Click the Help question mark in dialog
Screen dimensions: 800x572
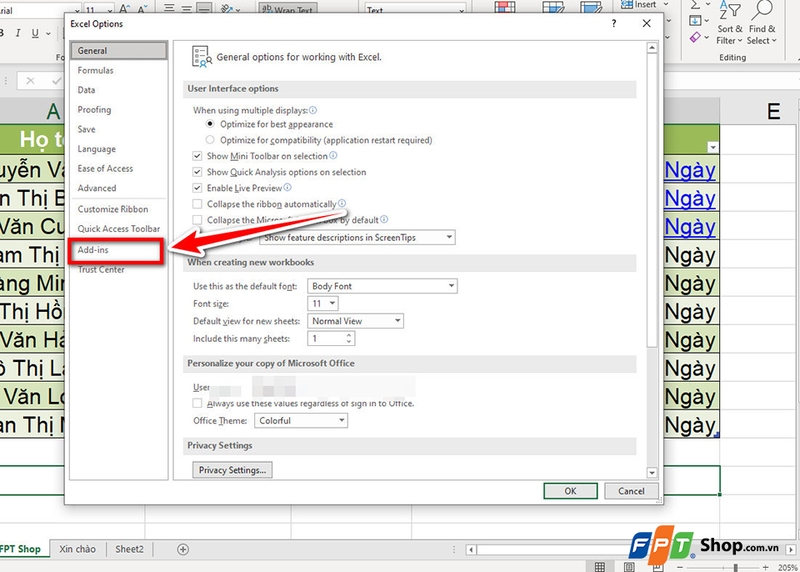pyautogui.click(x=614, y=23)
